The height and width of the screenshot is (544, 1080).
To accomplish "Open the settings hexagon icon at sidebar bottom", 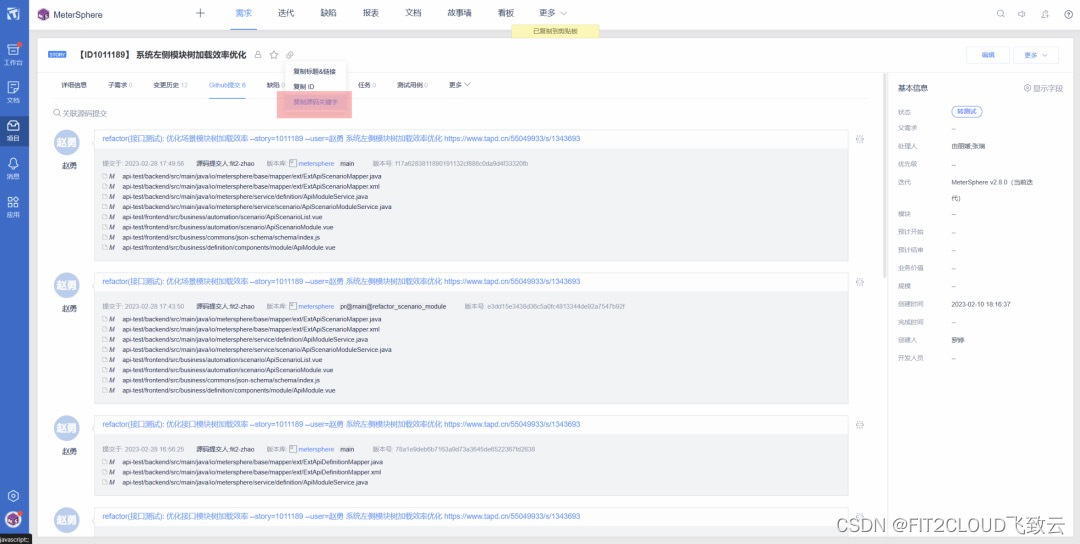I will (x=13, y=496).
